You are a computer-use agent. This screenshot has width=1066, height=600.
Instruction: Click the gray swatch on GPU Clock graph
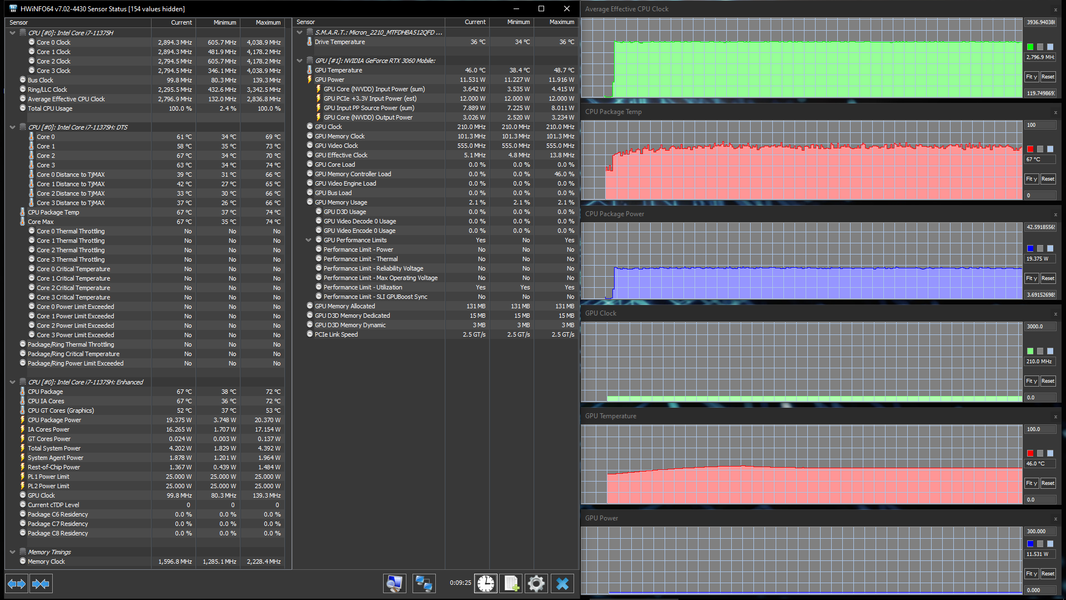point(1040,351)
